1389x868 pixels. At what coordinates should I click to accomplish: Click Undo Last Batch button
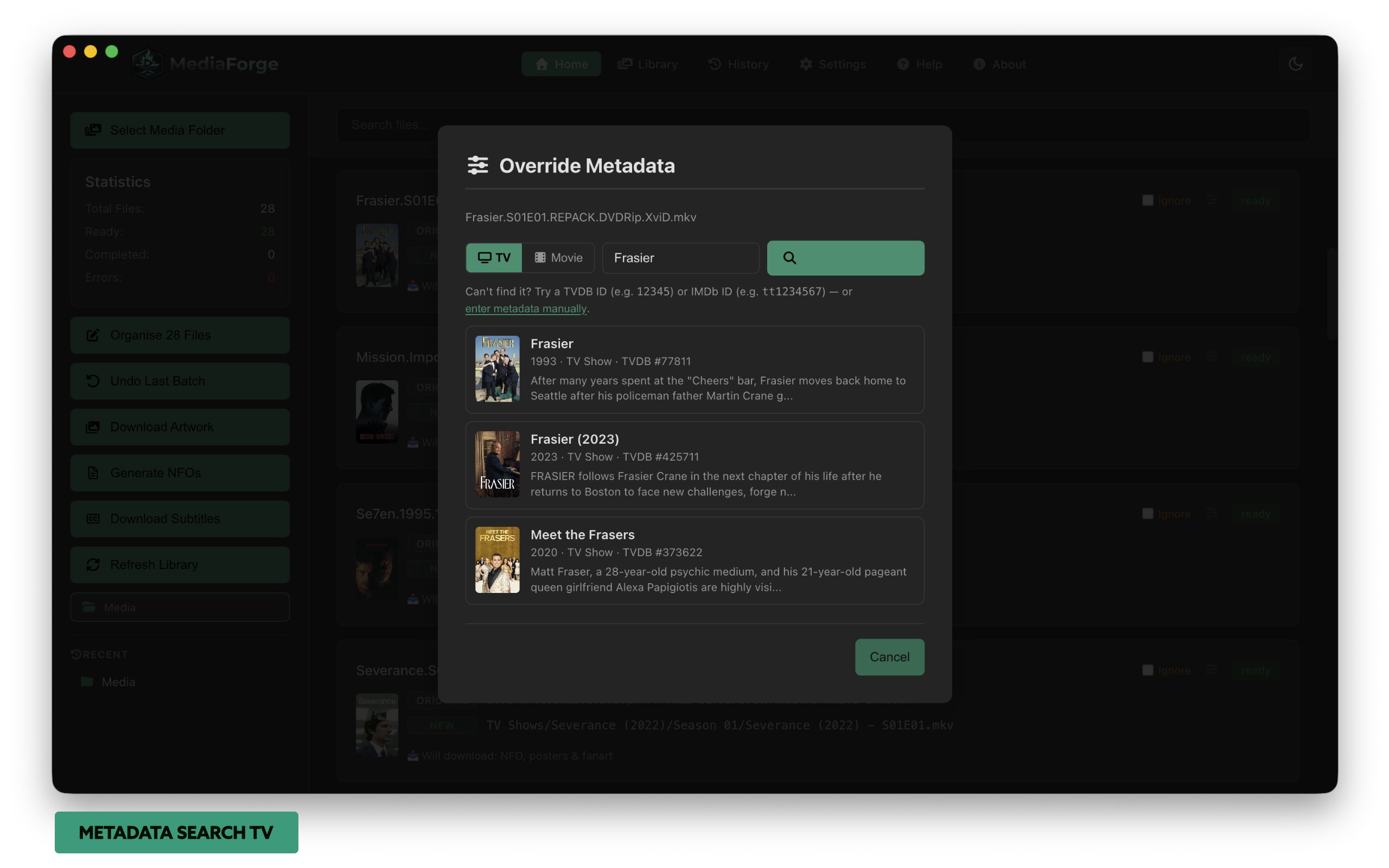click(x=180, y=381)
